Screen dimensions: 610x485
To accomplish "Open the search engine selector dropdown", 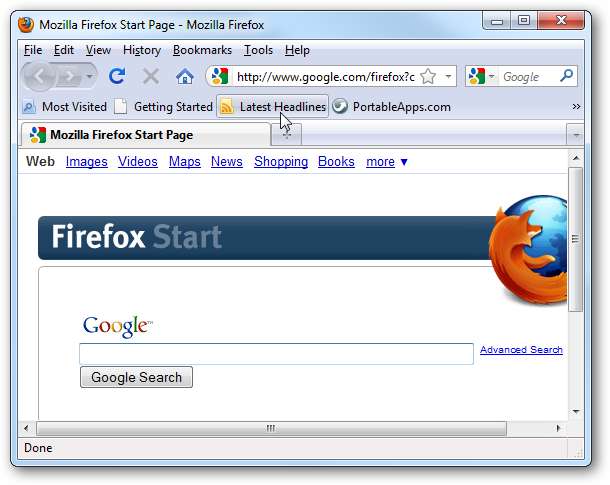I will pyautogui.click(x=480, y=76).
